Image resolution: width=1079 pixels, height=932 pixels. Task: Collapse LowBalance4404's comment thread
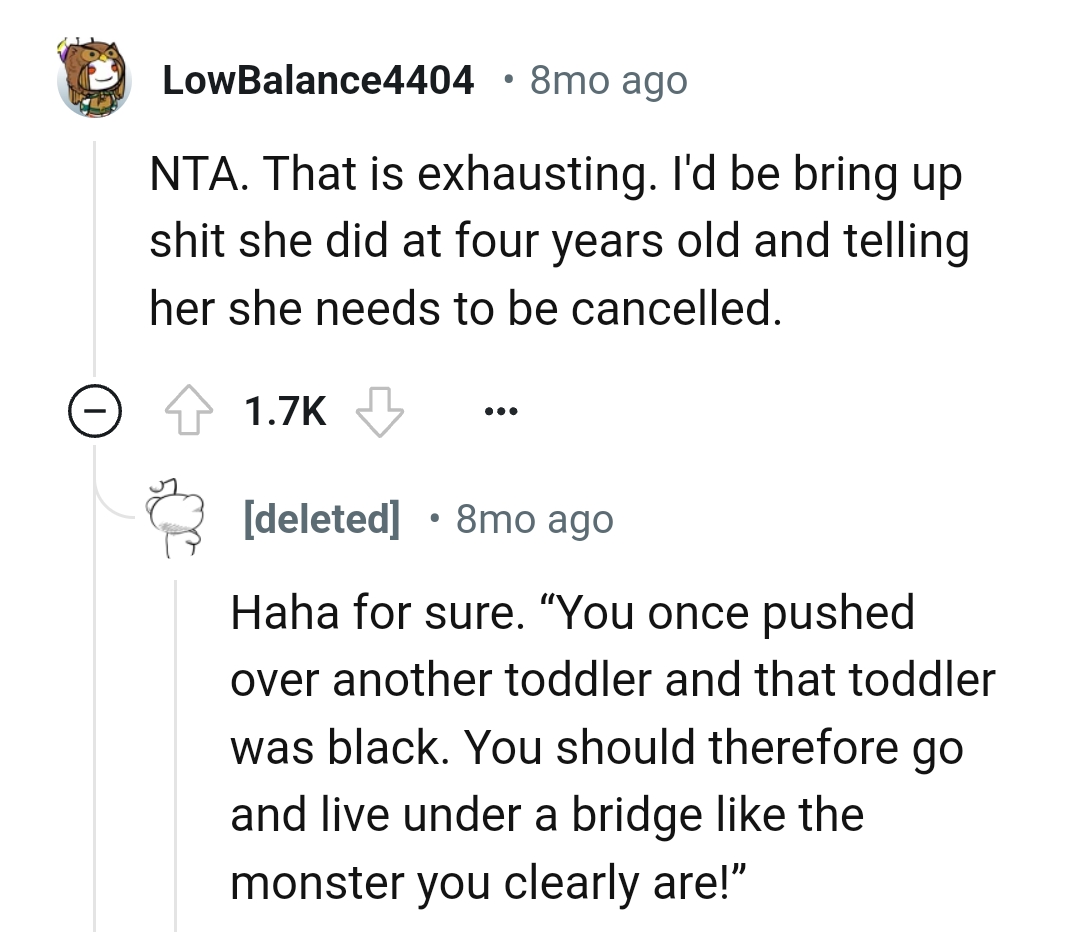pyautogui.click(x=93, y=410)
